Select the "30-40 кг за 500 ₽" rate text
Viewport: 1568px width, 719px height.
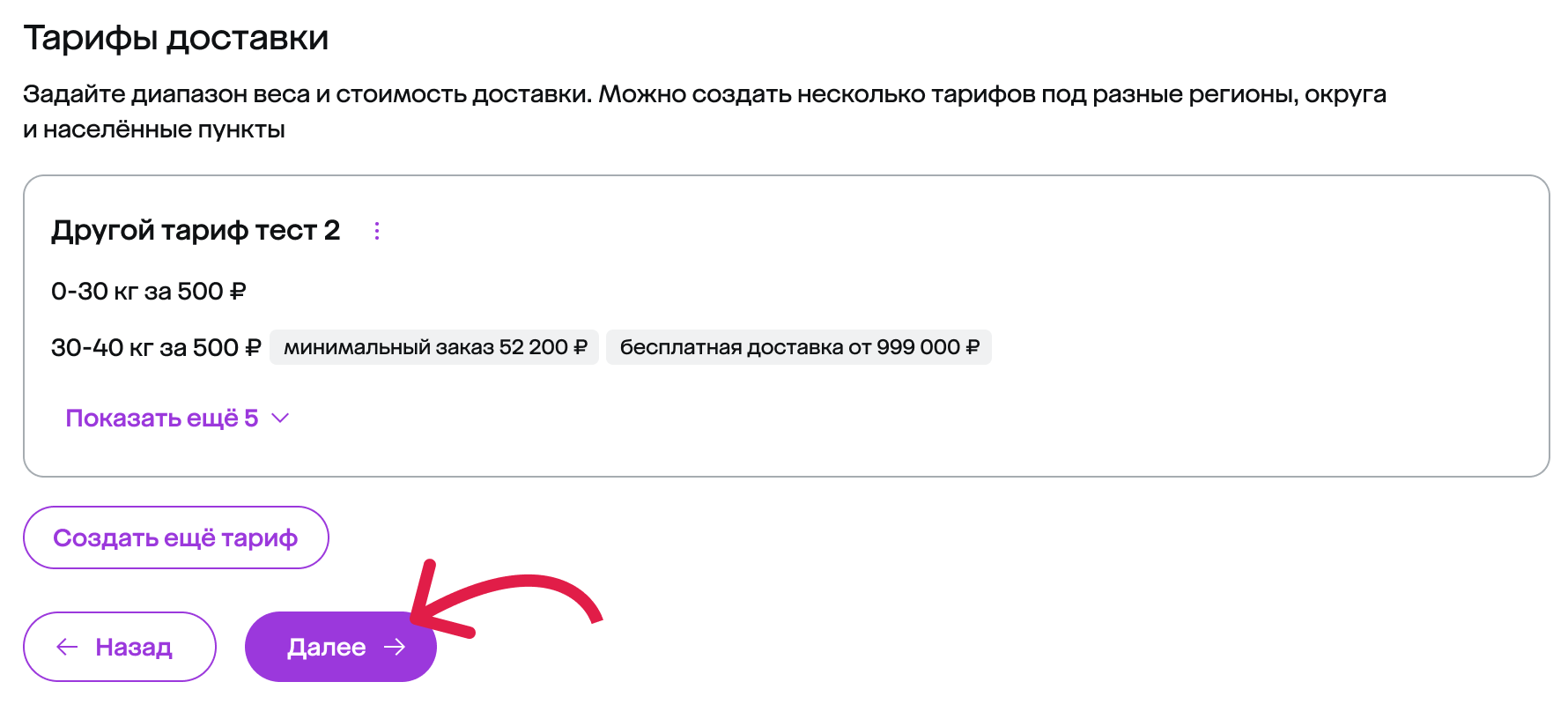[x=156, y=347]
